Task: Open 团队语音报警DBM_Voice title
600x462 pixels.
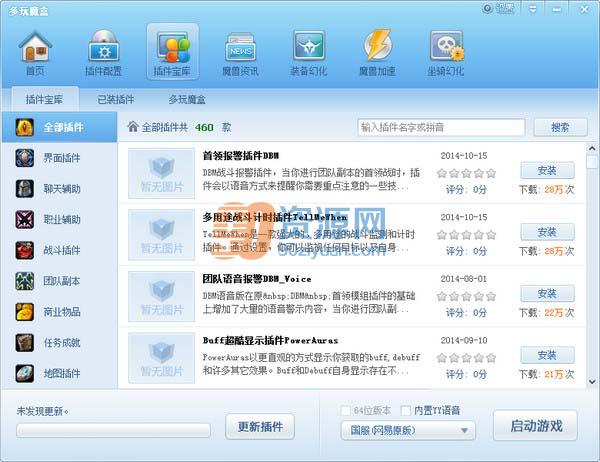Action: click(257, 279)
